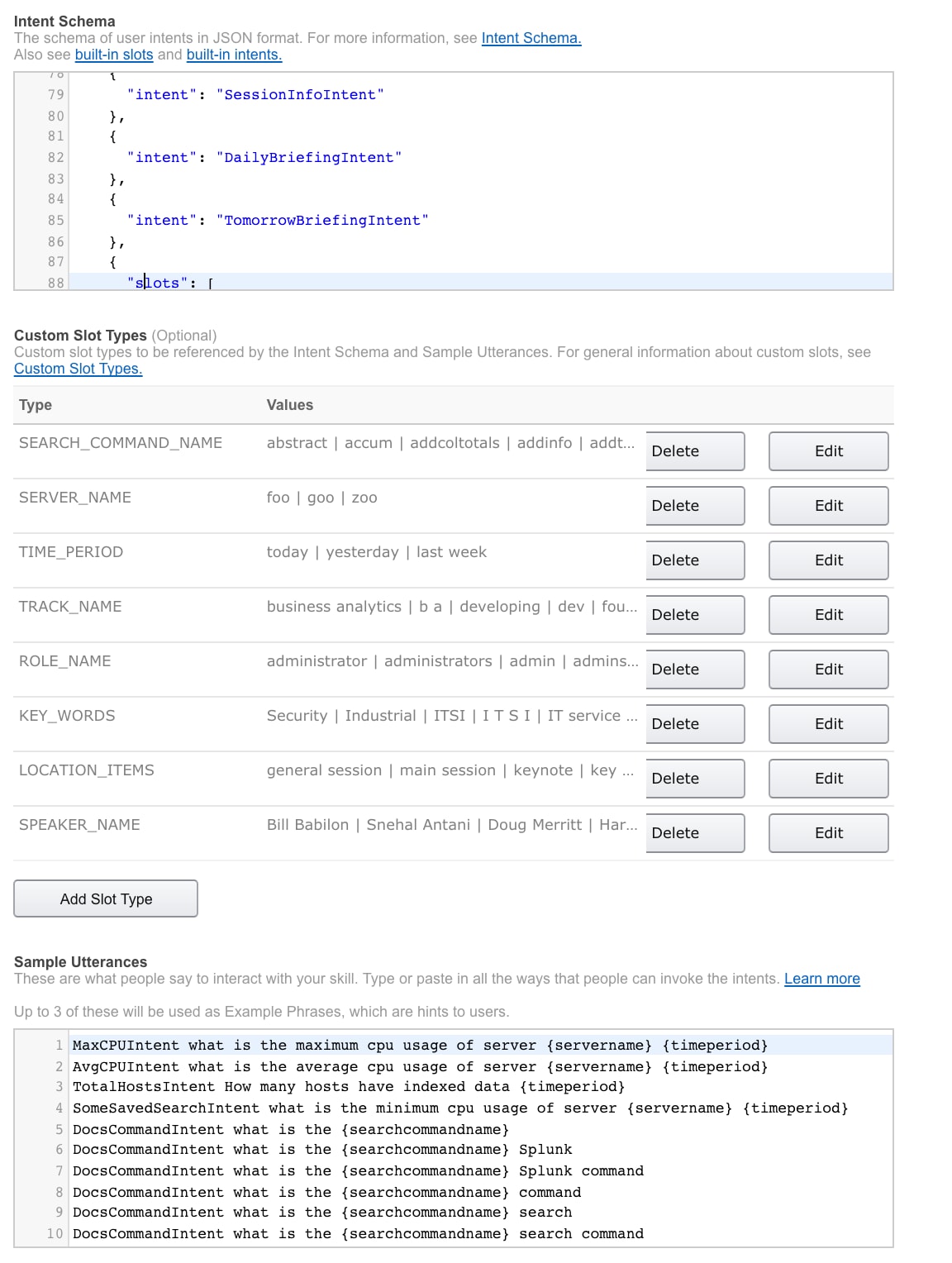Click the DailyBriefingIntent line in schema editor
The image size is (952, 1263).
480,158
